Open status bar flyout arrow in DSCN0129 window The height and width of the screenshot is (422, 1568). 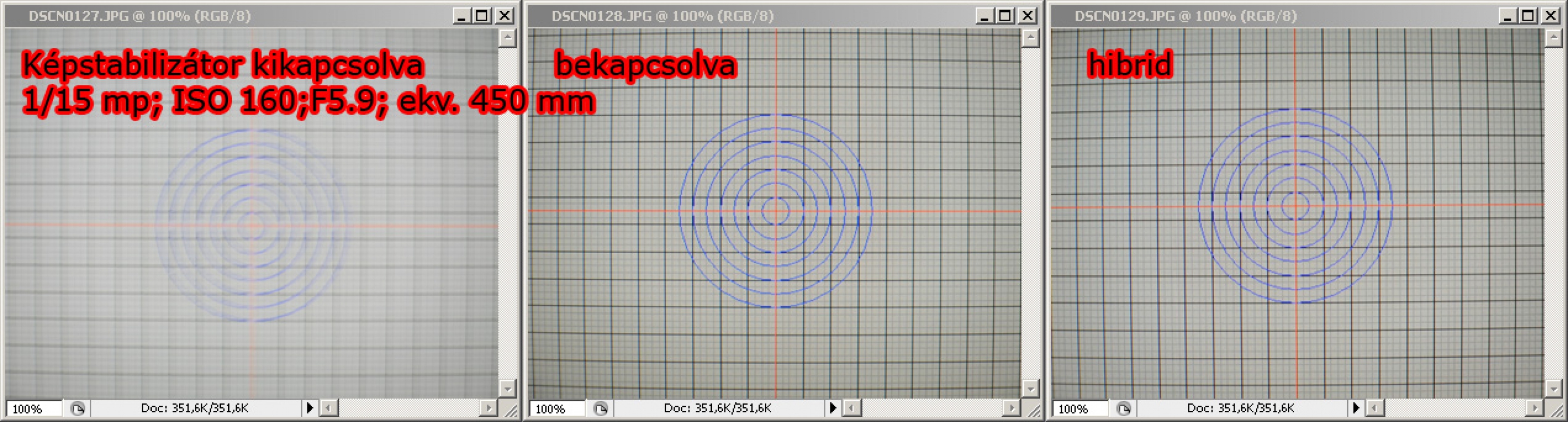(x=1356, y=408)
